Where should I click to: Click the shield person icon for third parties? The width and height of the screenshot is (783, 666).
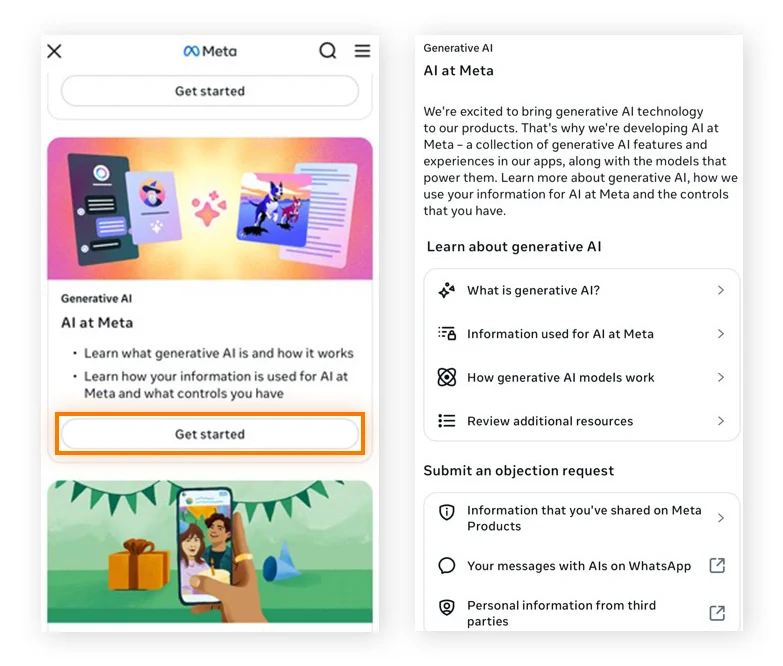(446, 607)
